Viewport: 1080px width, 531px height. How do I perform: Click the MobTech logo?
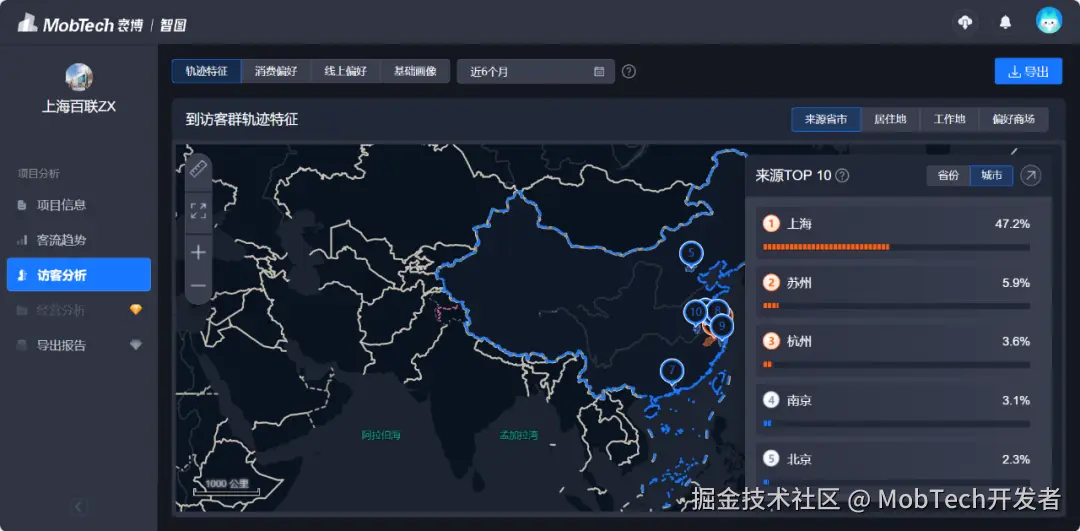pos(102,24)
